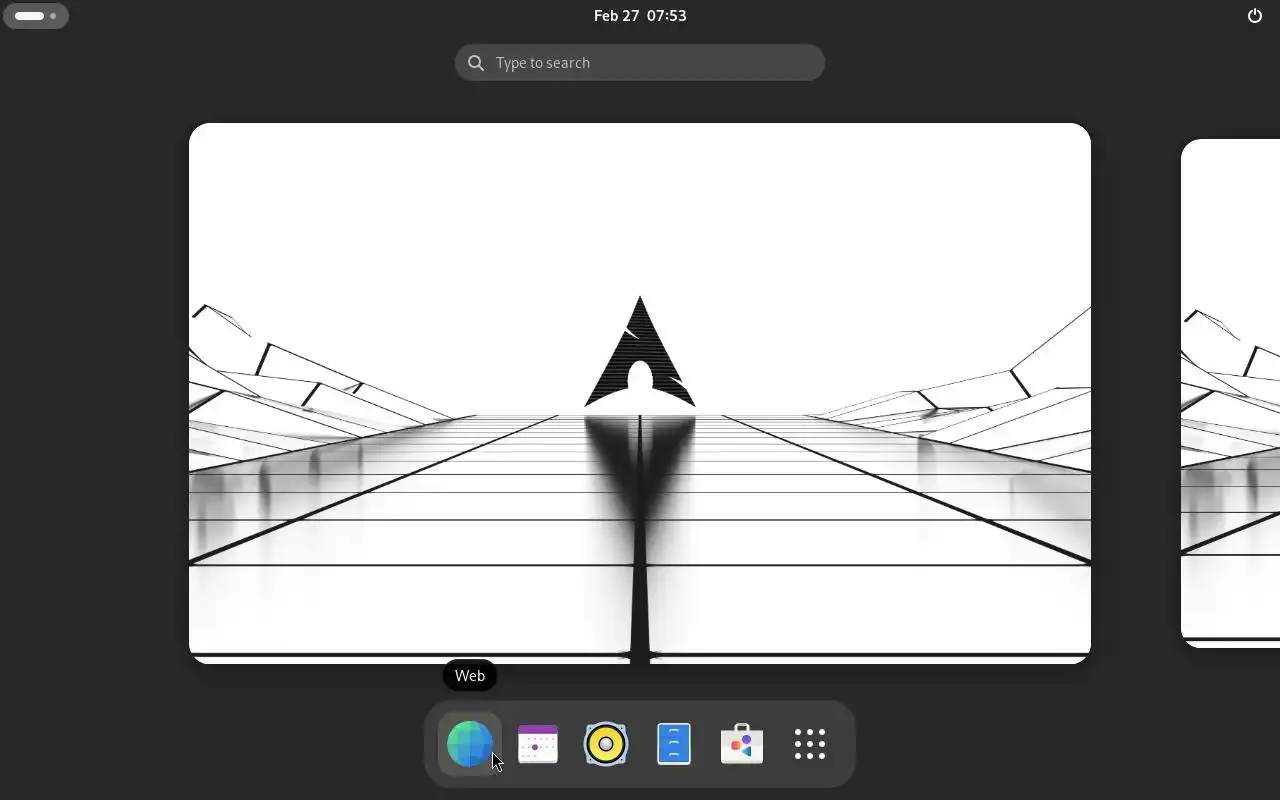The width and height of the screenshot is (1280, 800).
Task: Open the blue Files cabinet icon
Action: 674,744
